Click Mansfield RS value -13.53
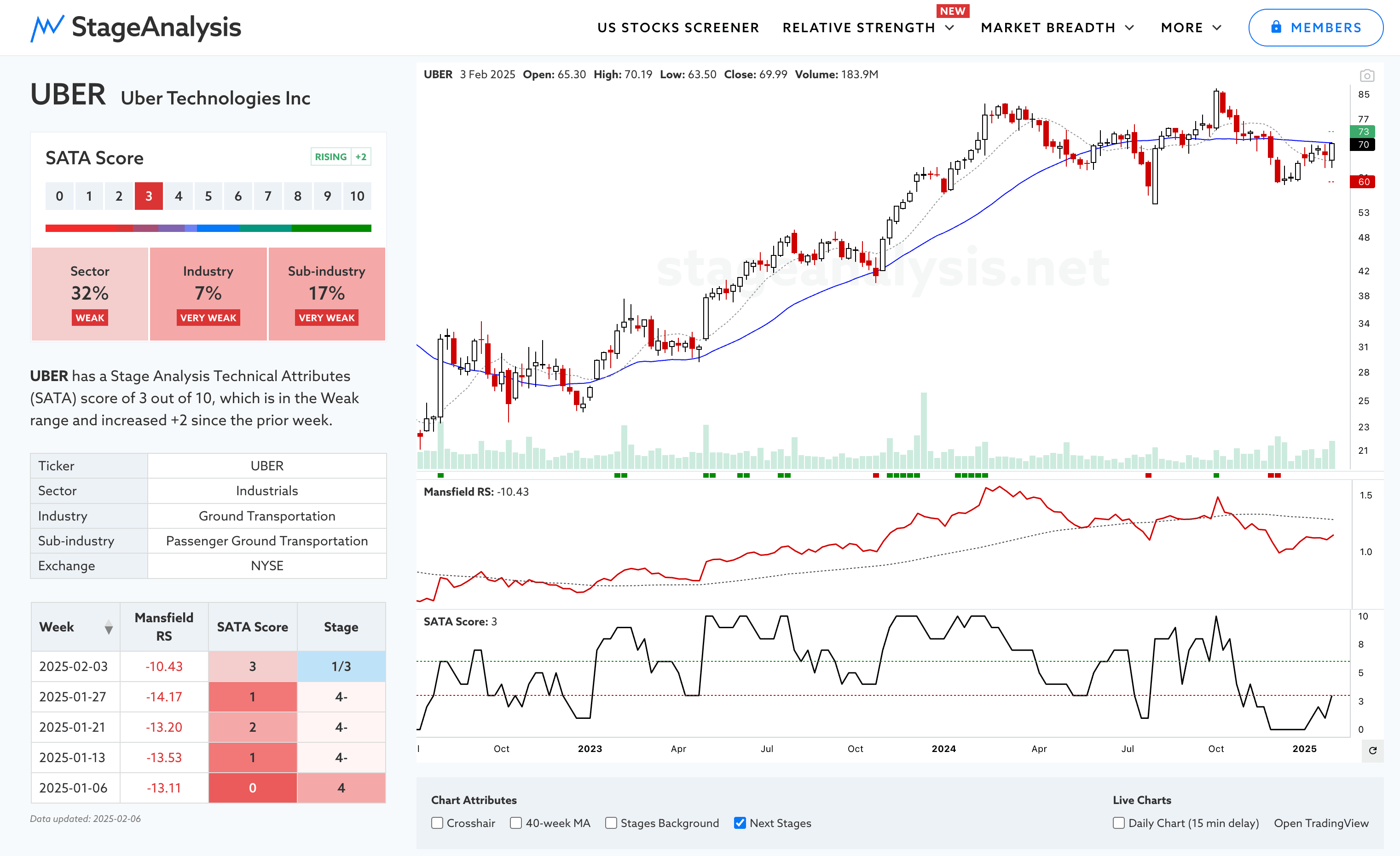This screenshot has width=1400, height=856. click(x=164, y=758)
